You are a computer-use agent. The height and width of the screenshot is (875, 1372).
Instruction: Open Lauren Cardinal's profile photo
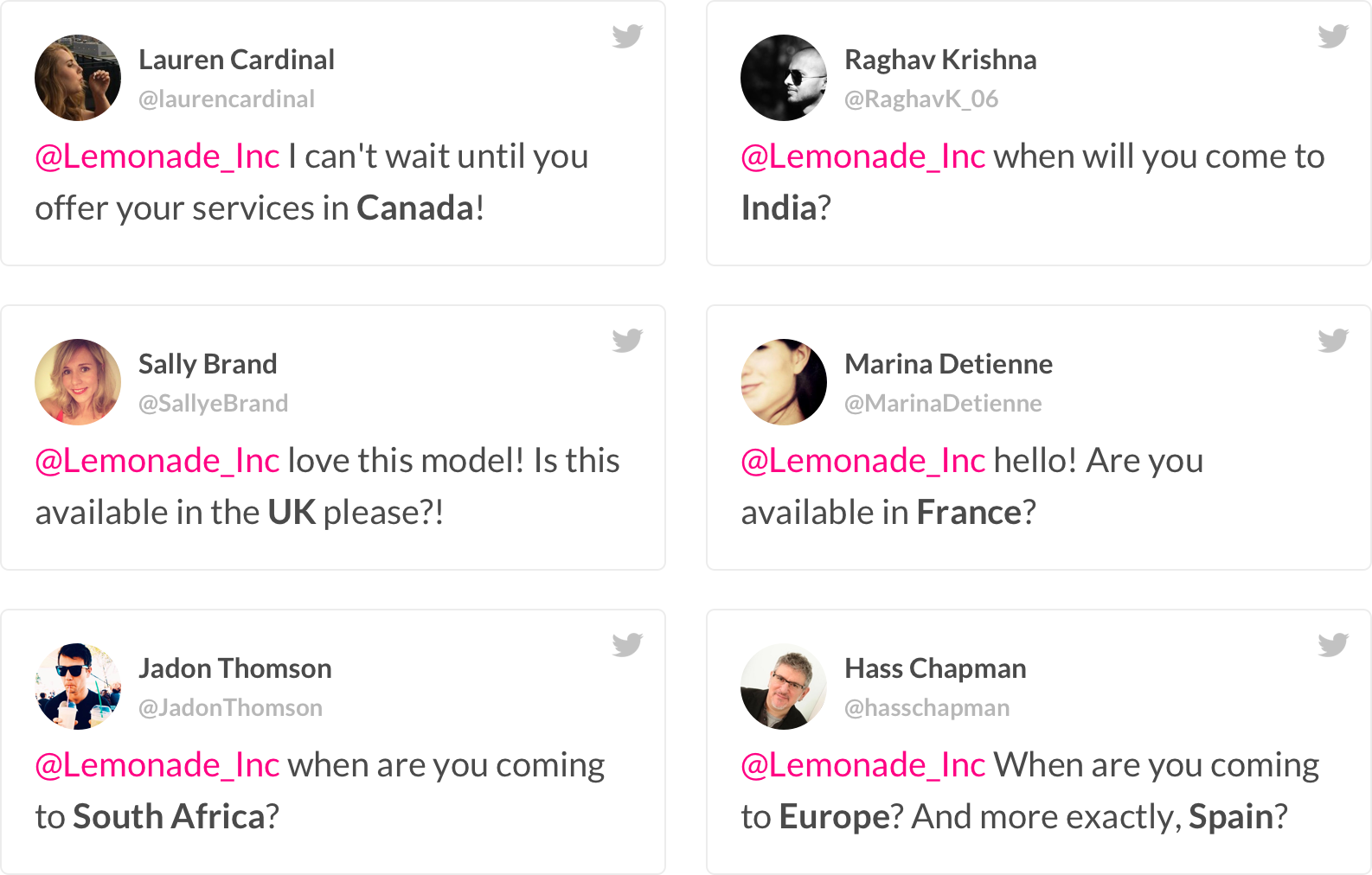[x=78, y=78]
